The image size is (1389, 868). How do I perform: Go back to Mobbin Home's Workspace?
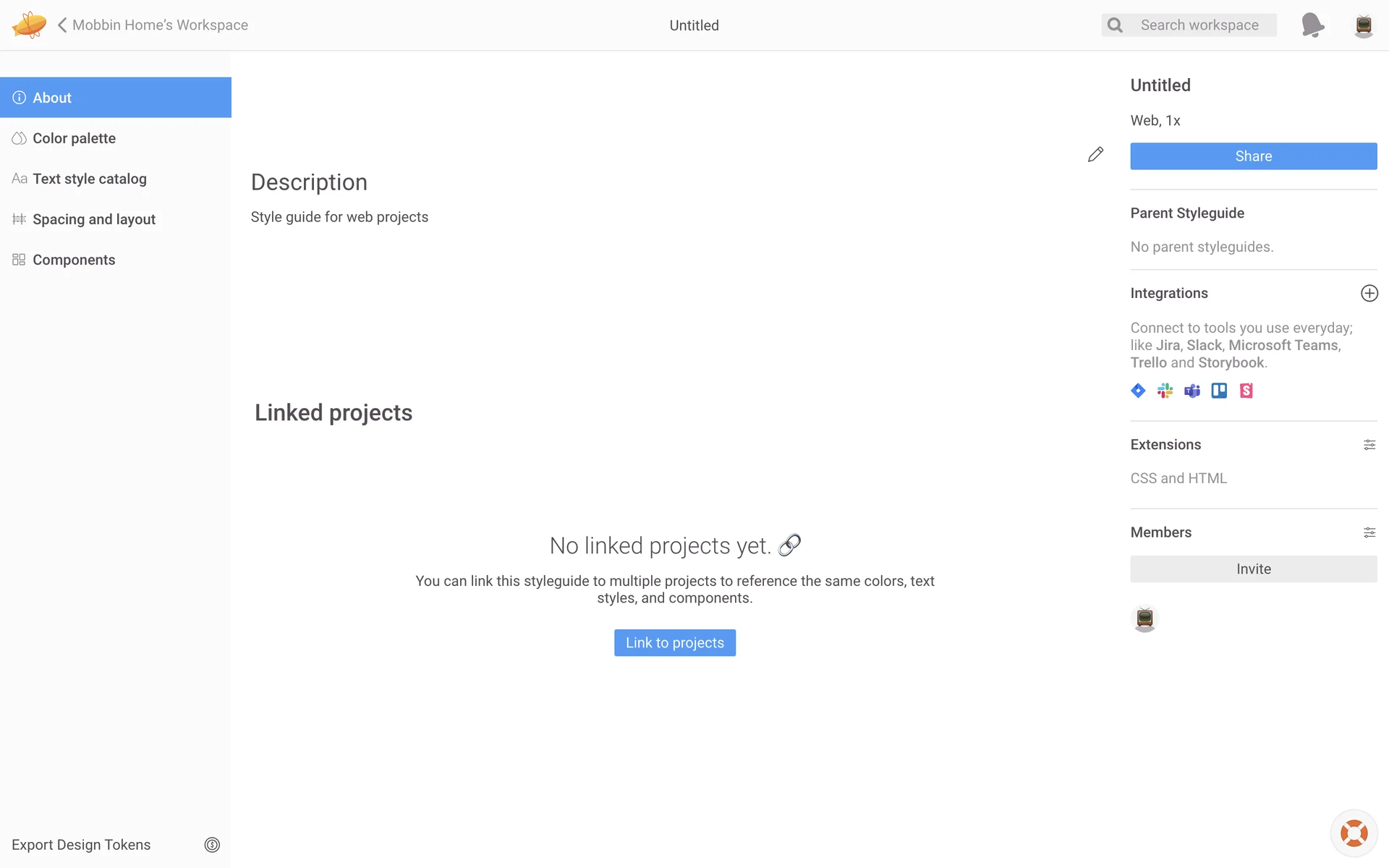click(153, 25)
